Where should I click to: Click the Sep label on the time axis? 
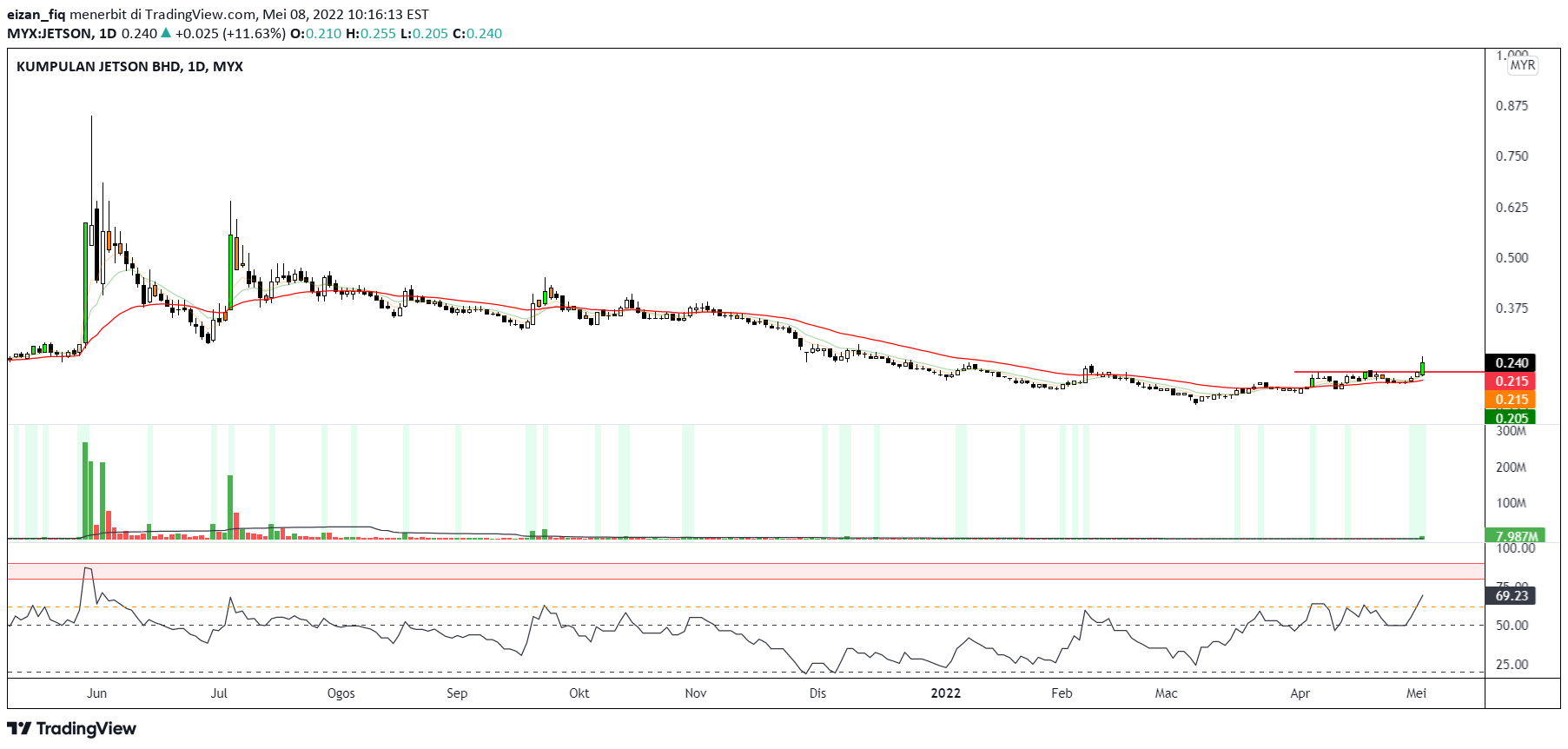(457, 693)
